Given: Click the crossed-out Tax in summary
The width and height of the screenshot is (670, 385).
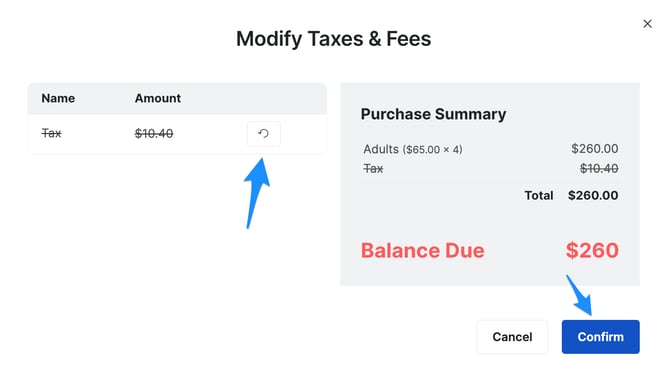Looking at the screenshot, I should point(373,169).
